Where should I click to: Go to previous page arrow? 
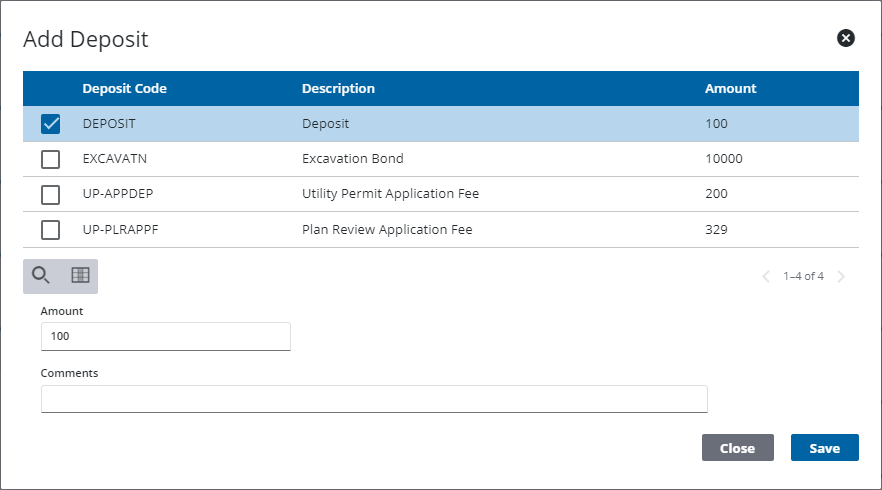click(766, 276)
